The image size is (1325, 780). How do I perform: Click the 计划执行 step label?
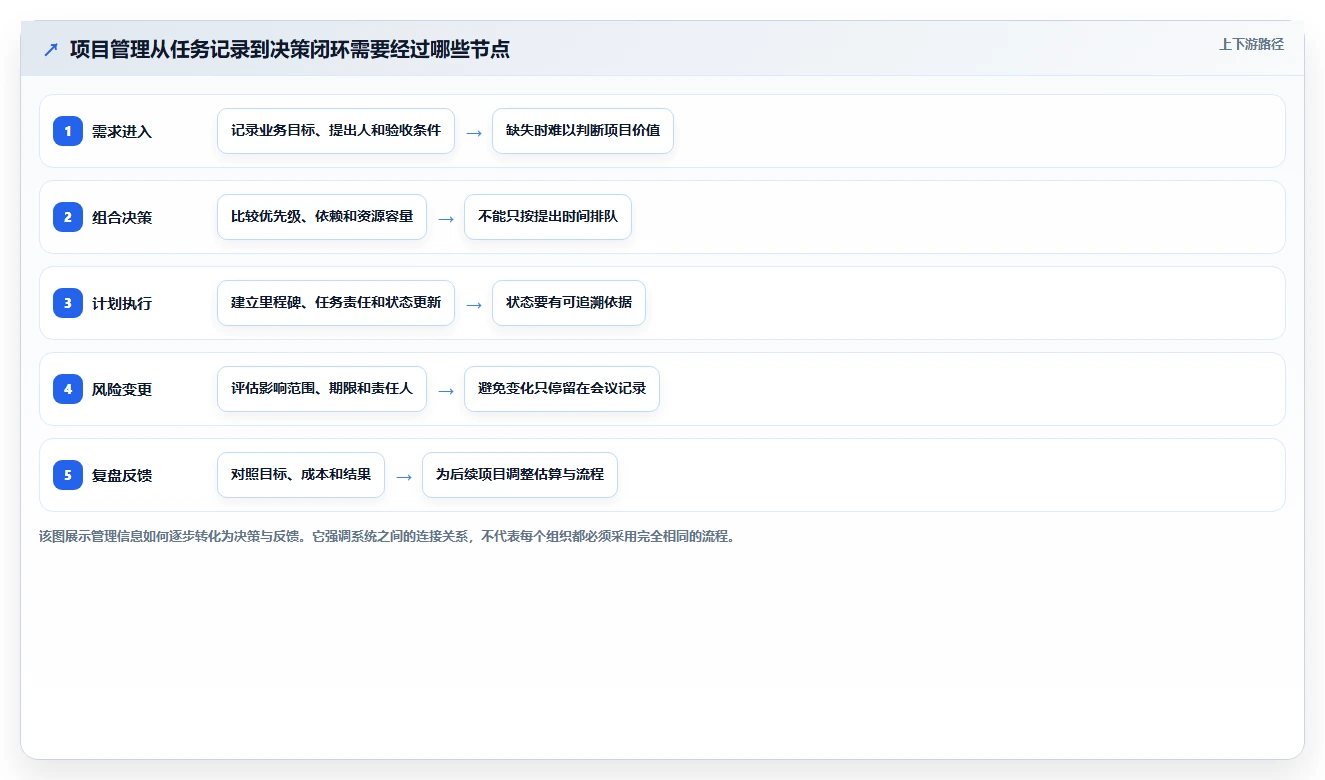[122, 303]
